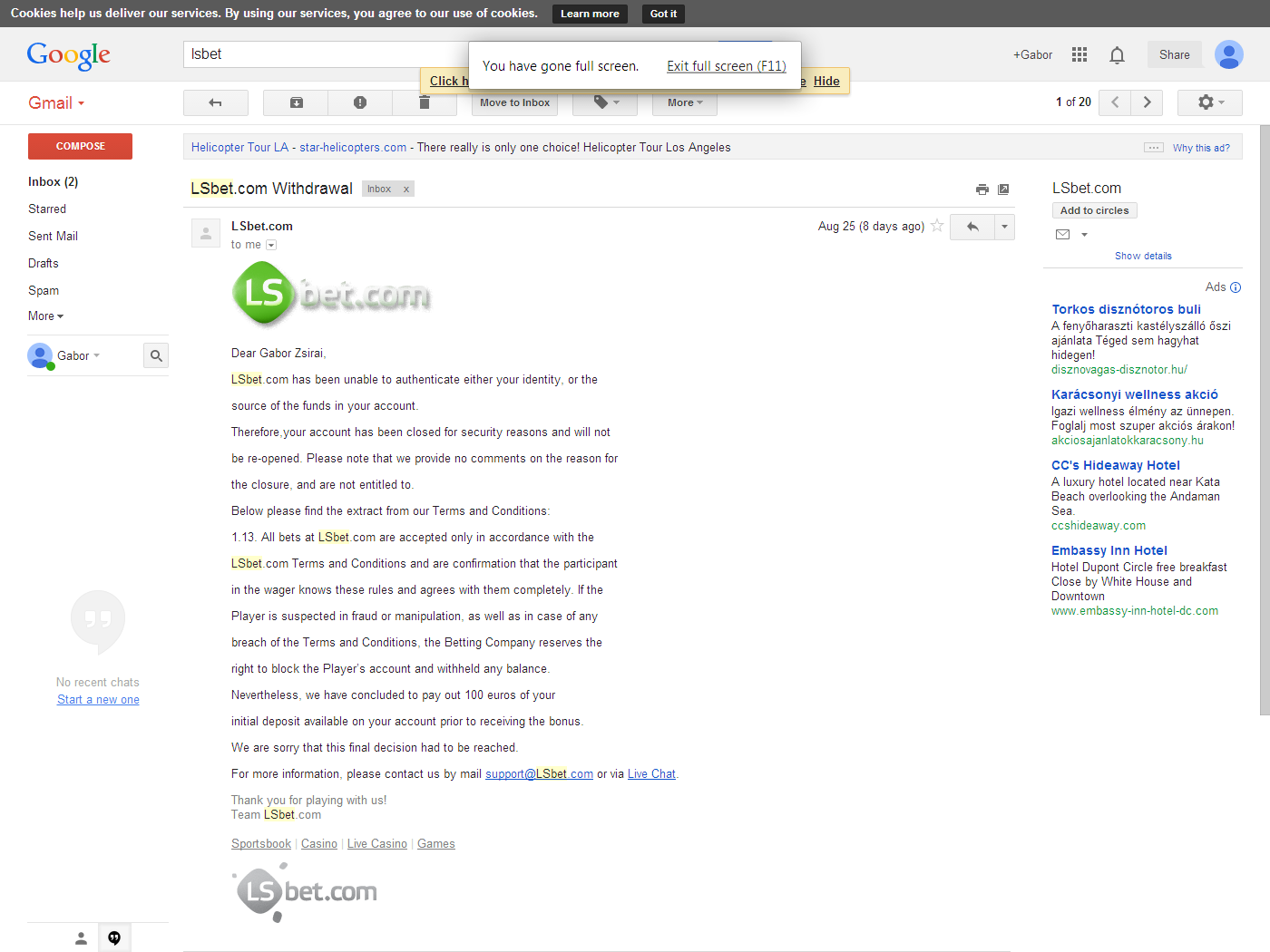The width and height of the screenshot is (1270, 952).
Task: Open Google apps grid icon
Action: tap(1079, 54)
